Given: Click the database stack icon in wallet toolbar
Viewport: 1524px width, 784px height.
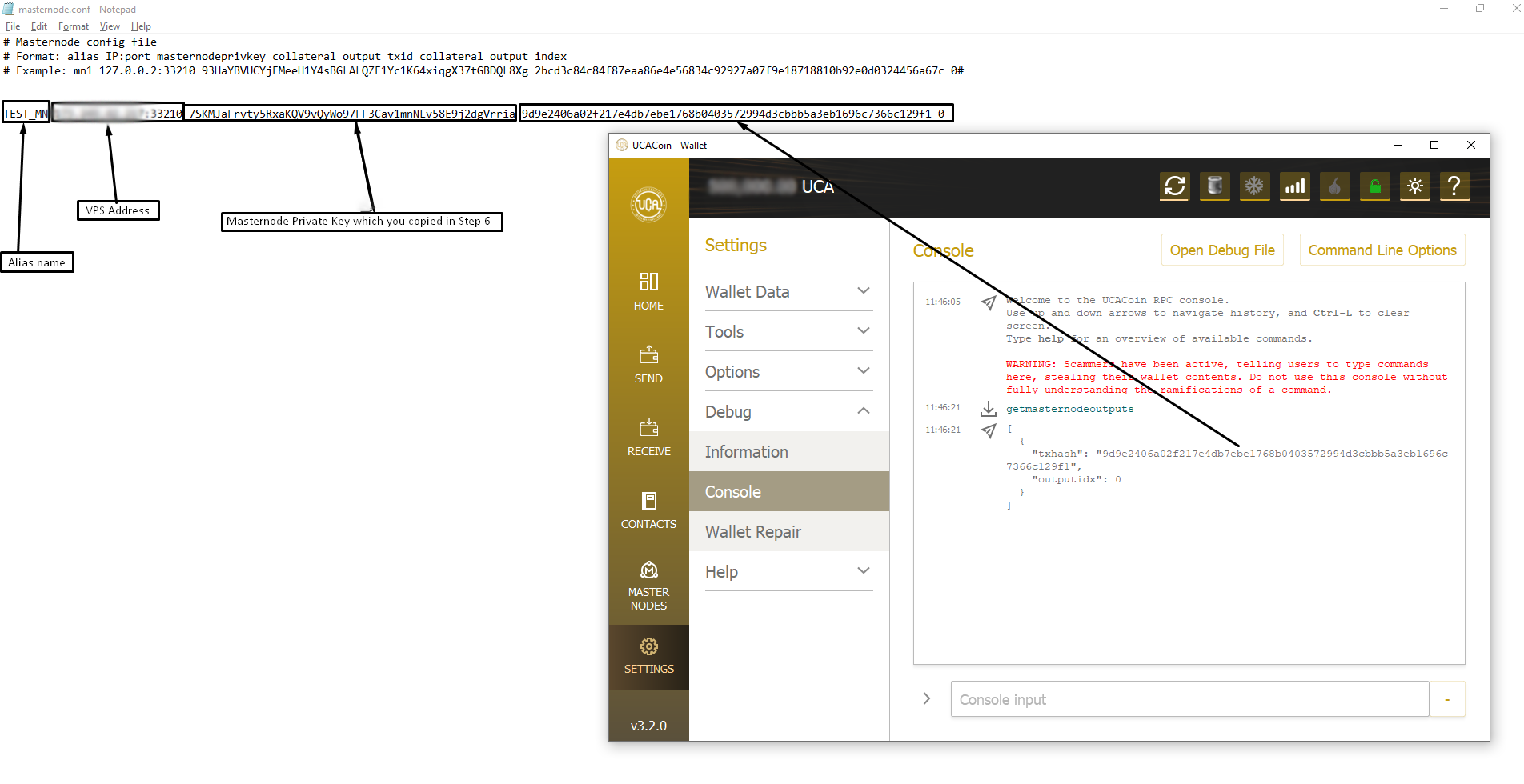Looking at the screenshot, I should coord(1214,186).
